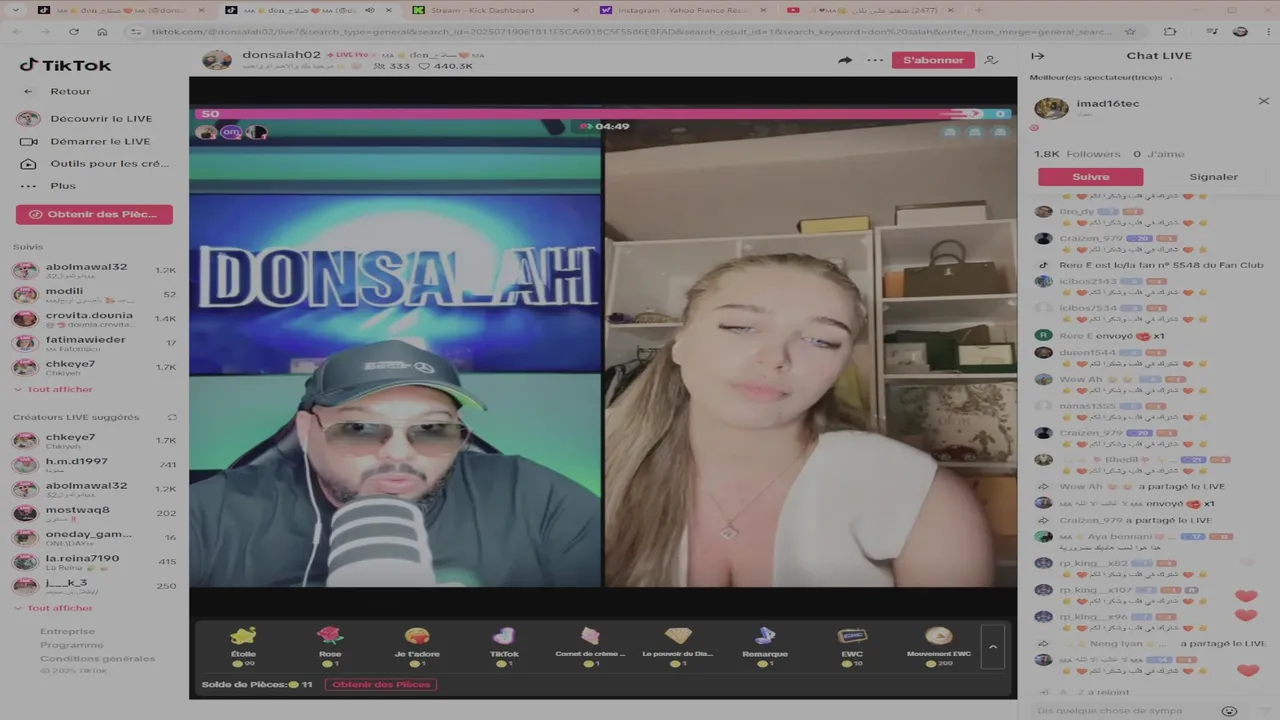Open crovita.dounia in the Suivis list
The height and width of the screenshot is (720, 1280).
click(94, 319)
